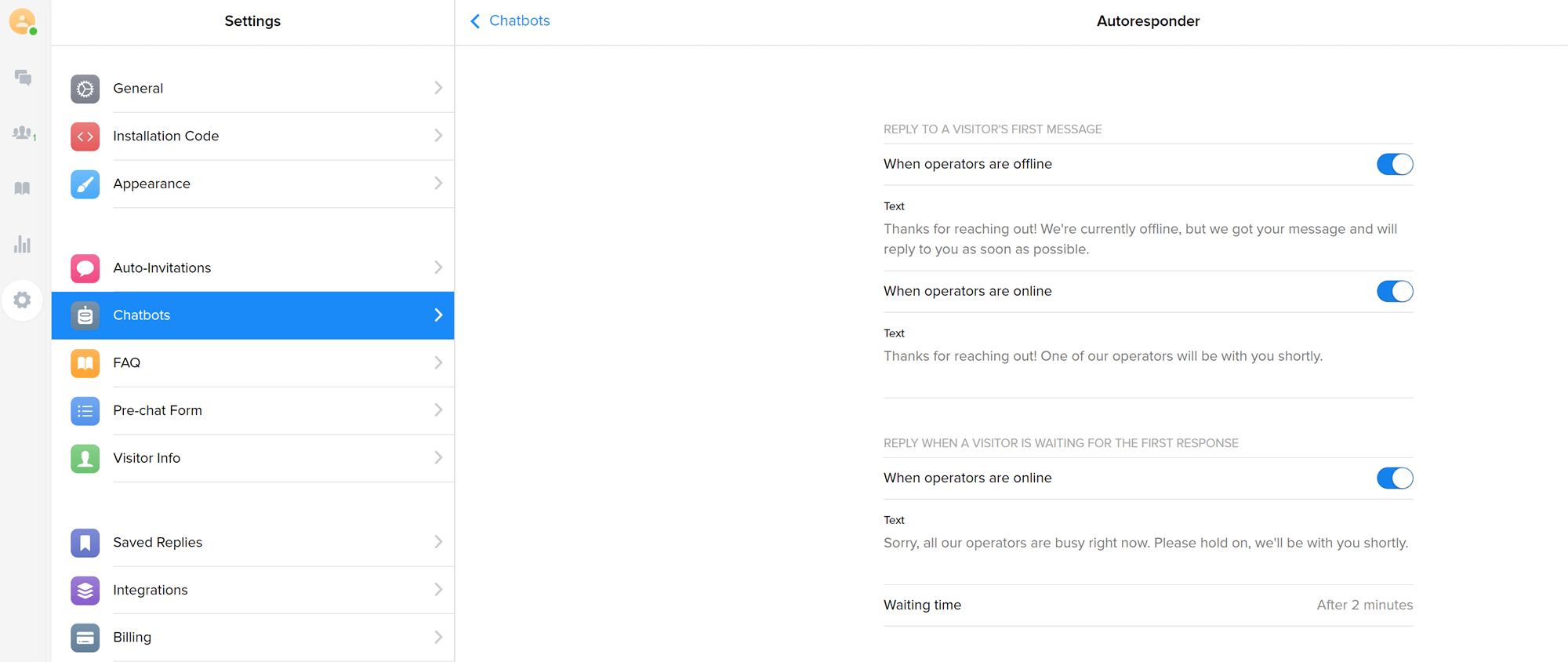Click the Reply to a visitor's first message heading
The width and height of the screenshot is (1568, 662).
[x=993, y=129]
